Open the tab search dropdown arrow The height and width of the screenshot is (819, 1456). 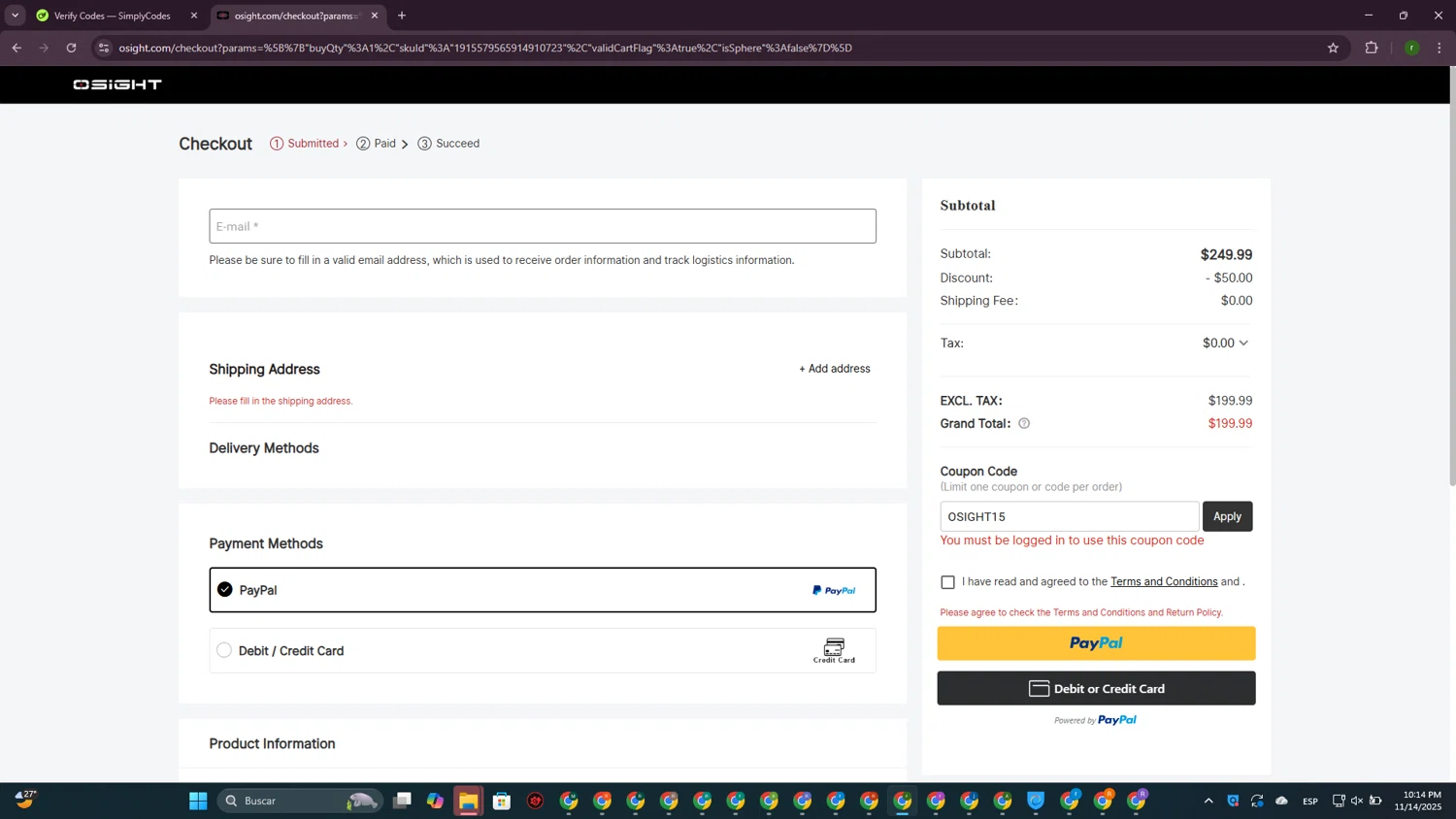[x=15, y=16]
